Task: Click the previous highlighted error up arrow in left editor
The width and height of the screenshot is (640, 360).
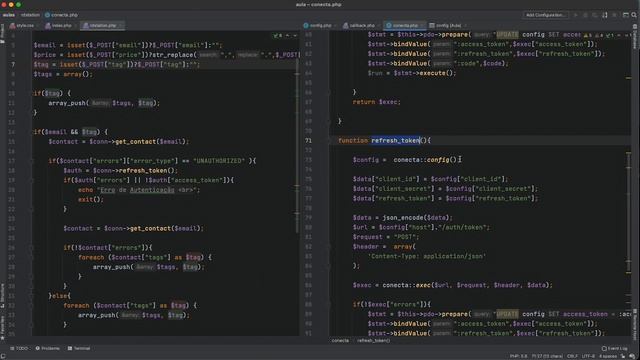Action: (x=287, y=36)
